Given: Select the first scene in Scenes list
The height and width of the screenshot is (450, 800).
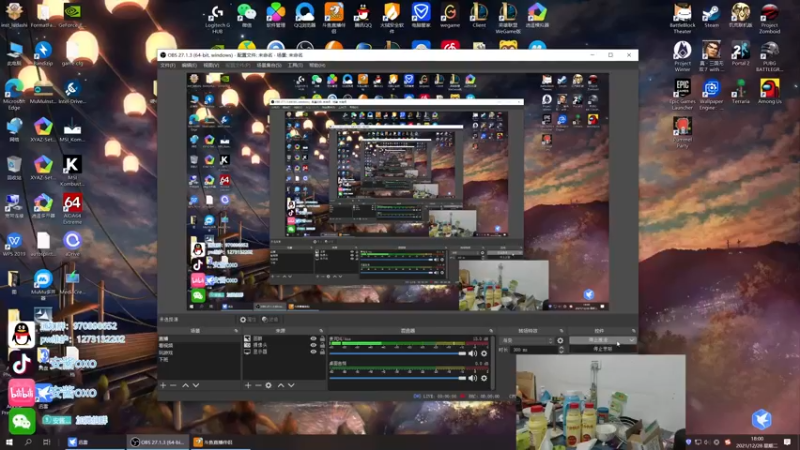Looking at the screenshot, I should (199, 339).
